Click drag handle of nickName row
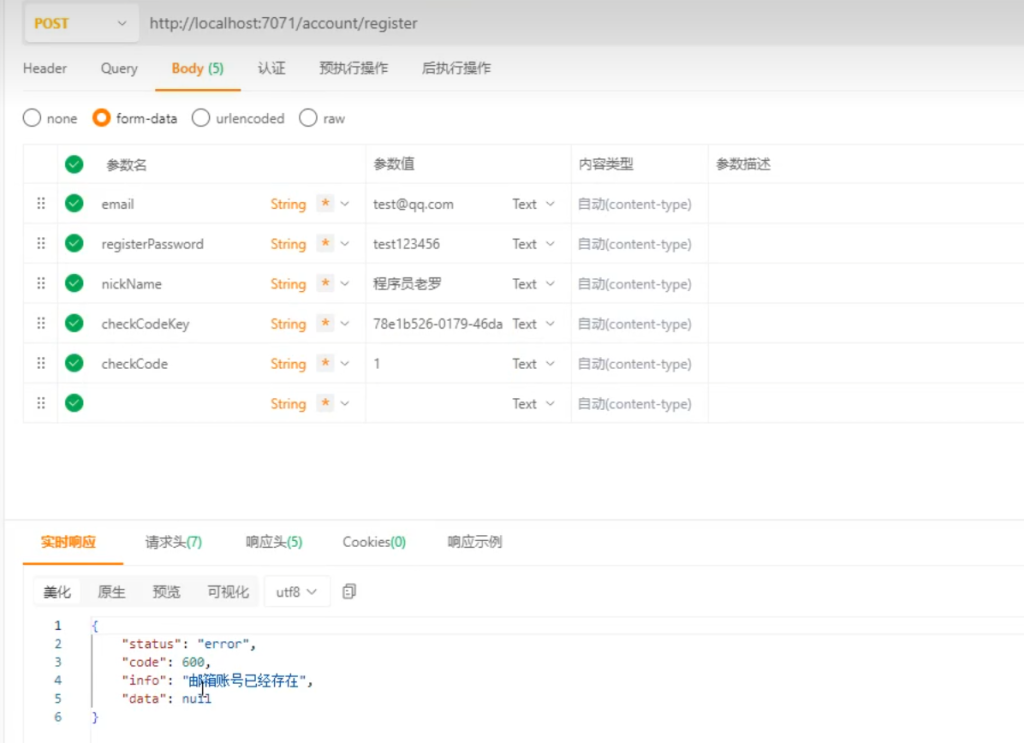Viewport: 1024px width, 743px height. pos(41,283)
